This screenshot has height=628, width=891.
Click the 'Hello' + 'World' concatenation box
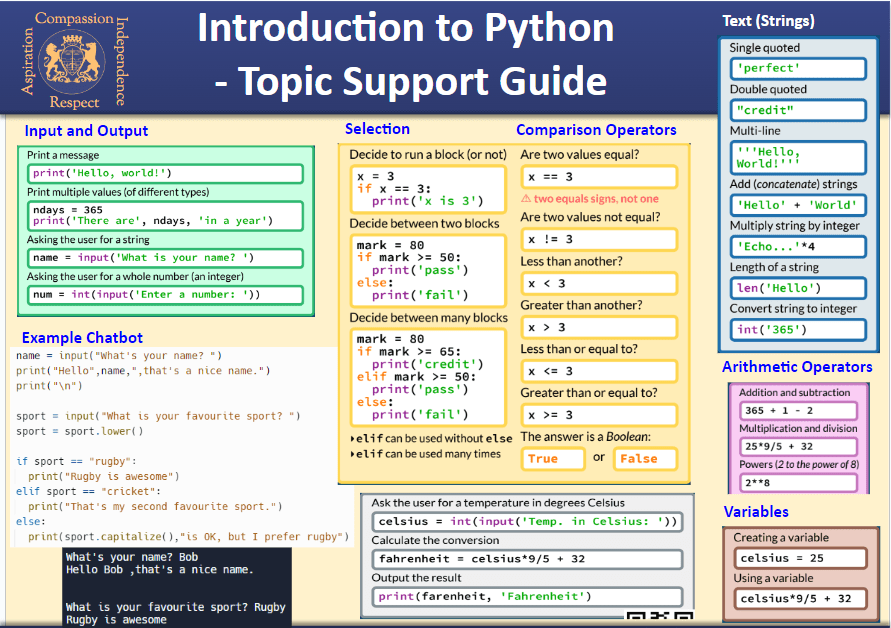pos(798,205)
